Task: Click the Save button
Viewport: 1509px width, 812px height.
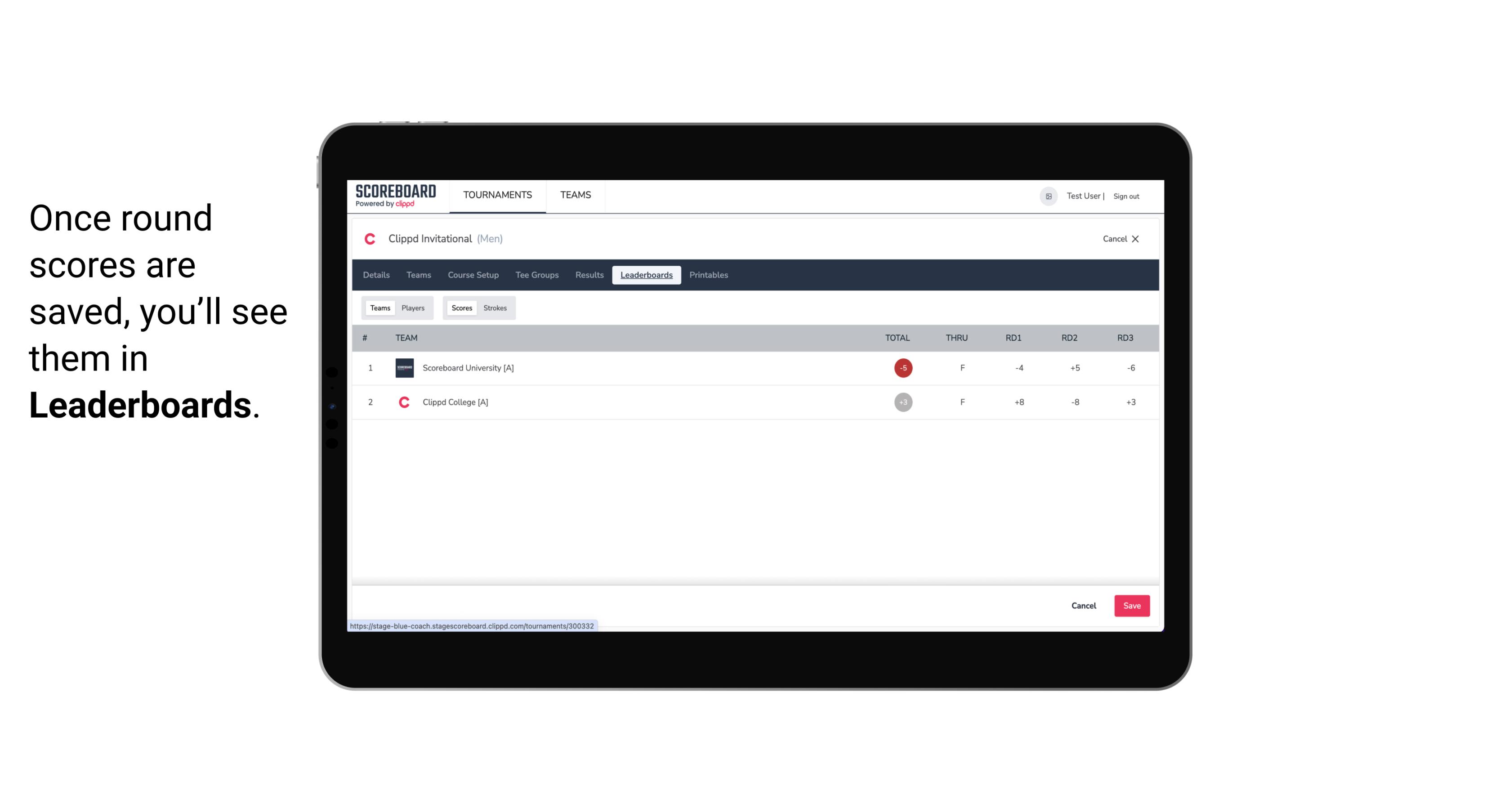Action: [1131, 606]
